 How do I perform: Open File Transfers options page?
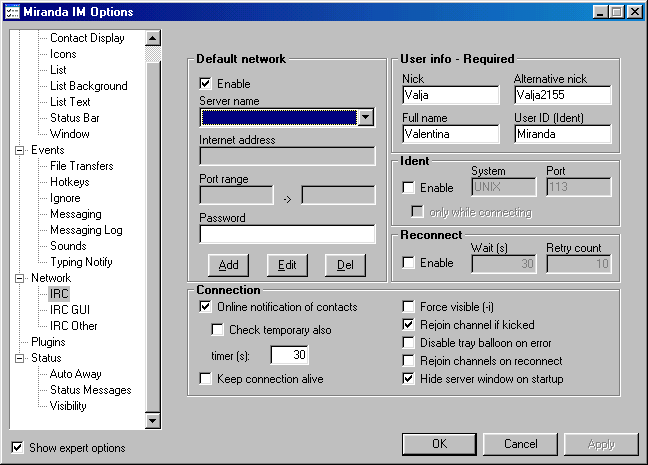[x=82, y=166]
